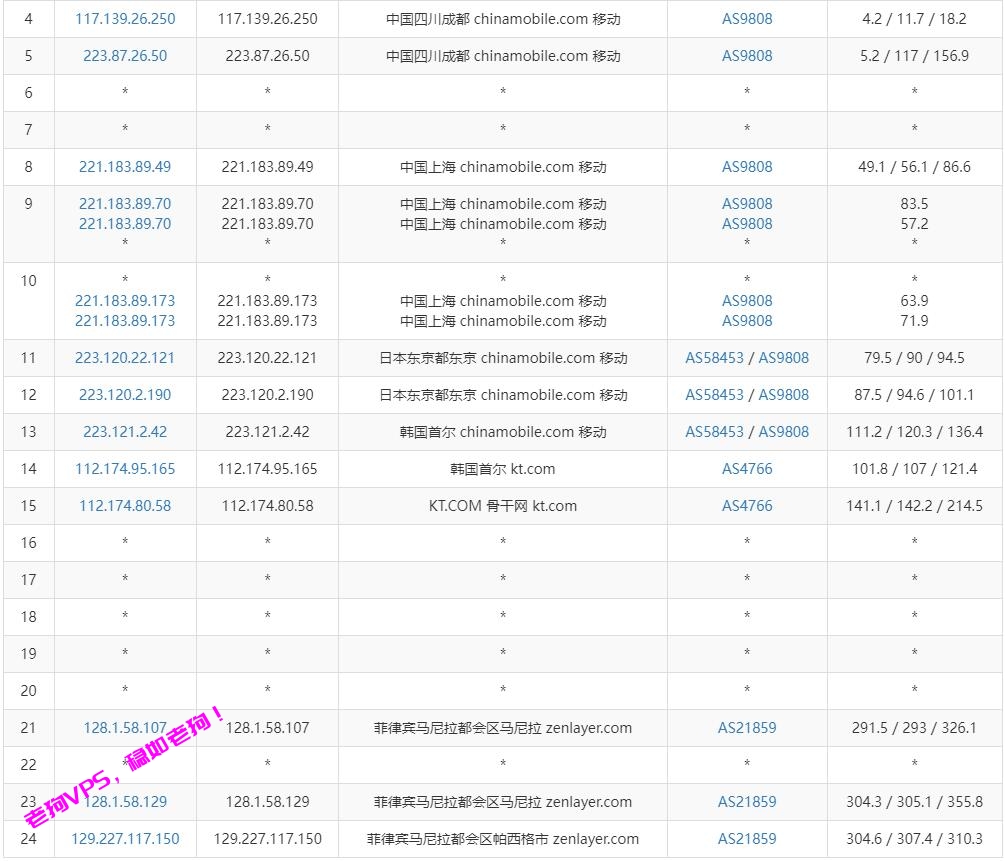
Task: Click the AS58453 link in hop 12 row
Action: coord(715,395)
